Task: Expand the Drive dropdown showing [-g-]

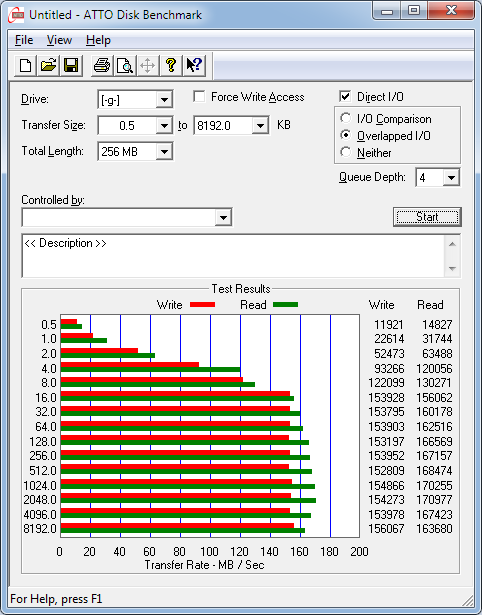Action: 135,100
